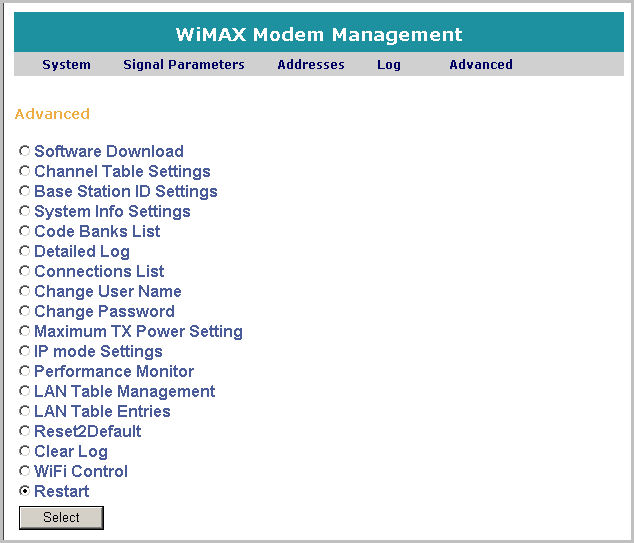This screenshot has width=634, height=543.
Task: Pick the Performance Monitor option
Action: [25, 371]
